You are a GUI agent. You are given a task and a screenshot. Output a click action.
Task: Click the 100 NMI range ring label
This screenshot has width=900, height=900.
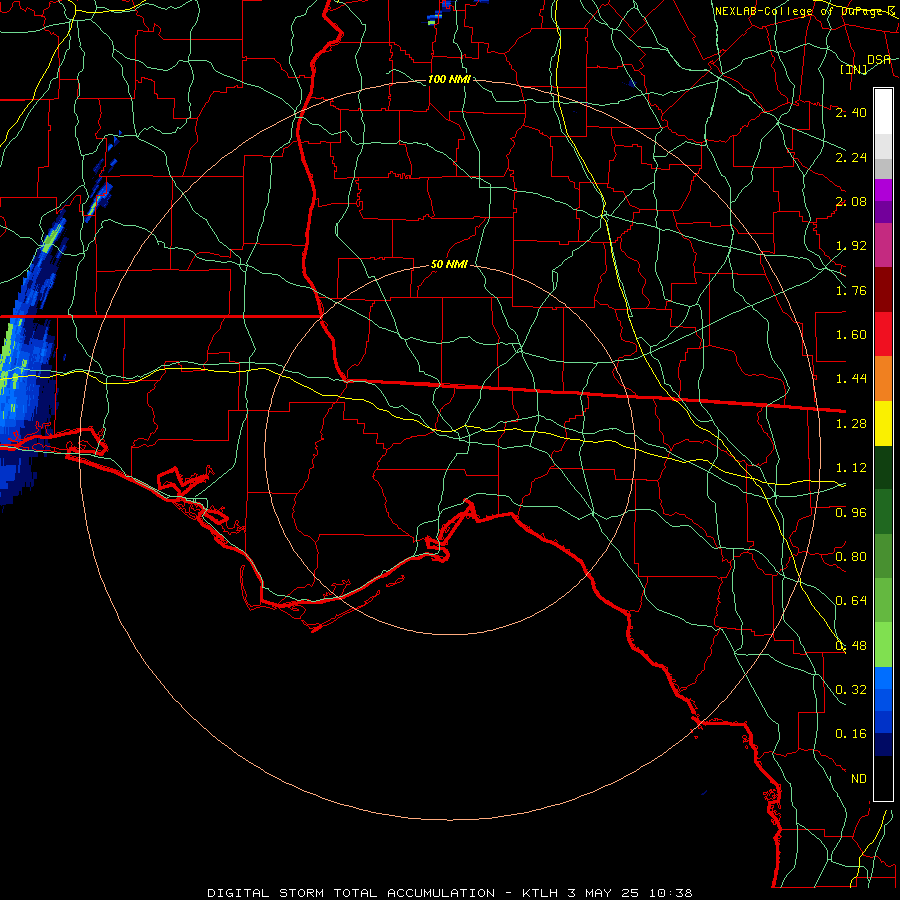[449, 79]
